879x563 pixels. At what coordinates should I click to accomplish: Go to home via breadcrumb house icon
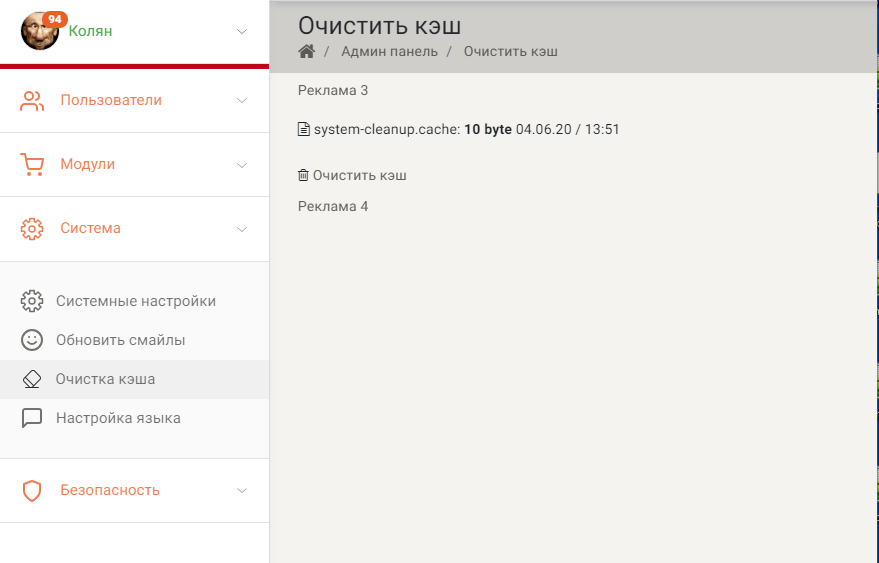point(307,52)
